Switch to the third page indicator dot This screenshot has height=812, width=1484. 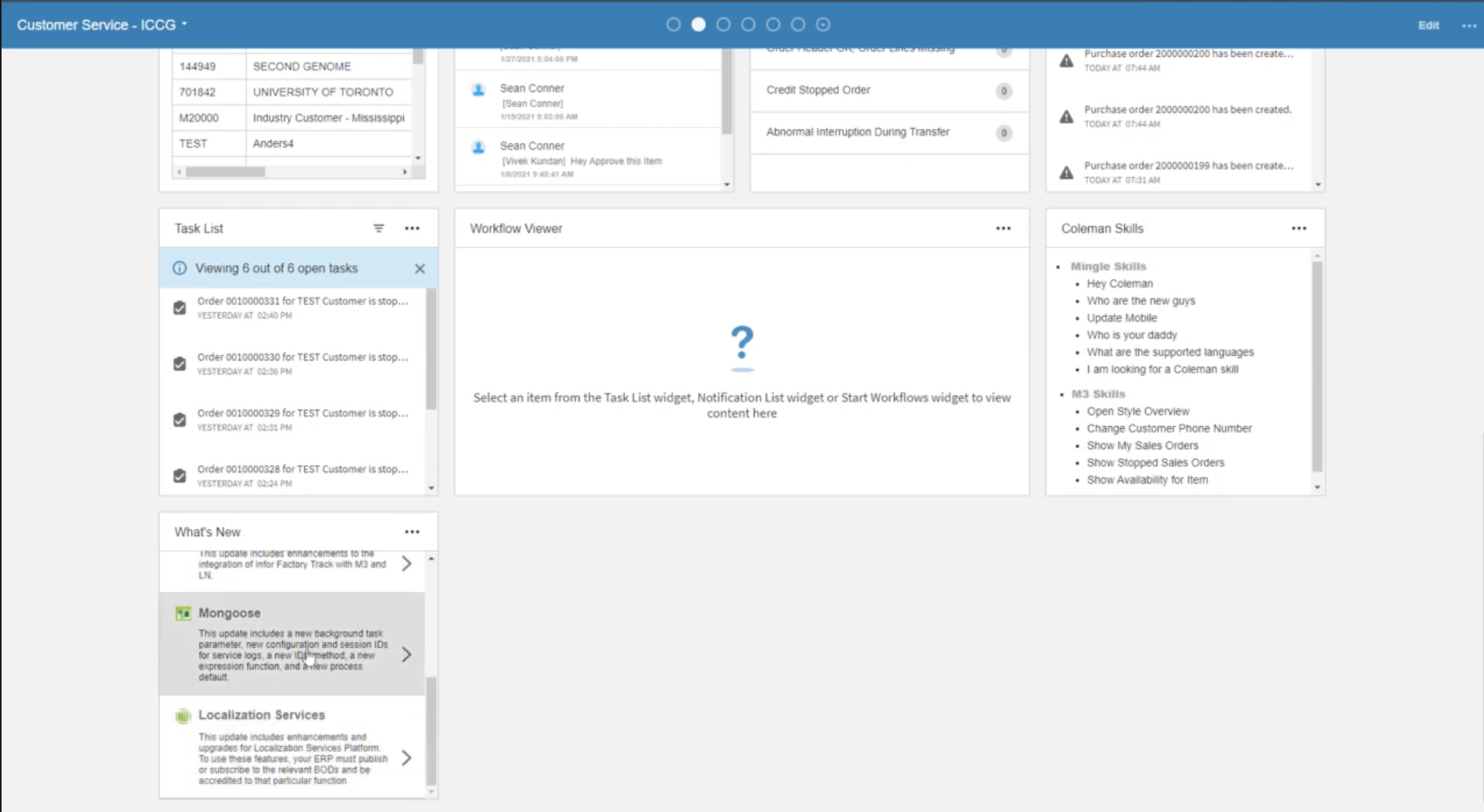(x=724, y=25)
